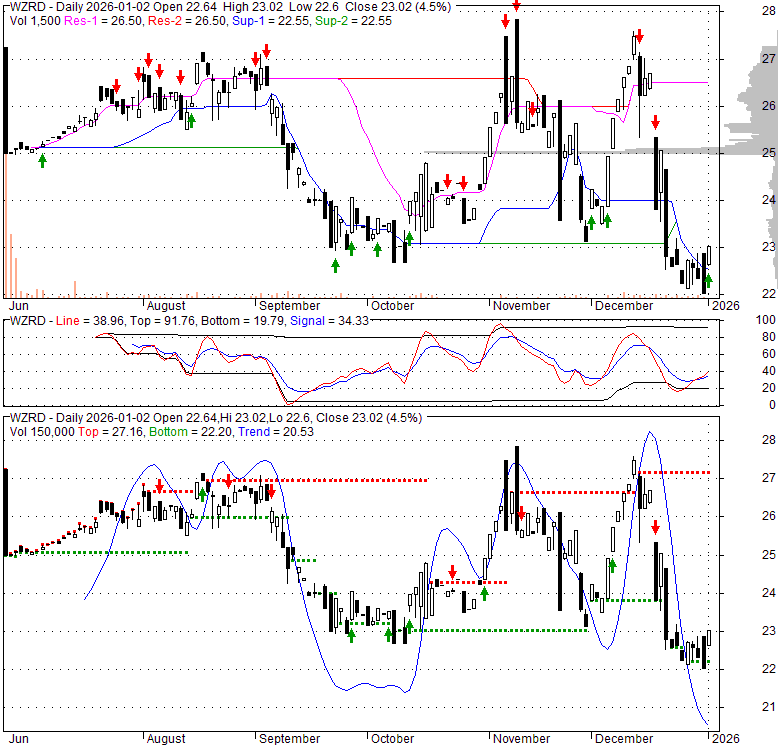Screen dimensions: 780x745
Task: Click the Top = 27.16 label in the lower price chart
Action: coord(110,432)
